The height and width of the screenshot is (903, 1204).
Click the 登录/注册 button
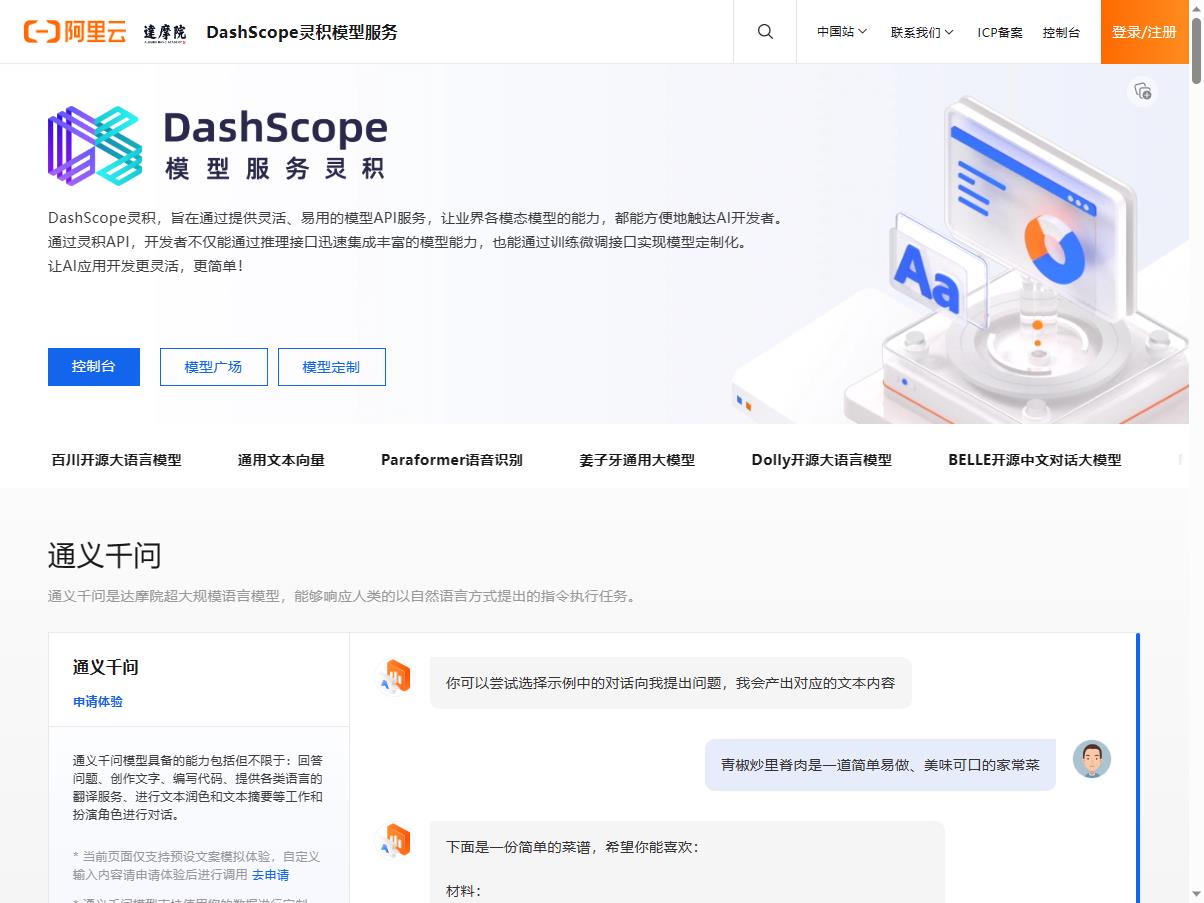pos(1143,31)
